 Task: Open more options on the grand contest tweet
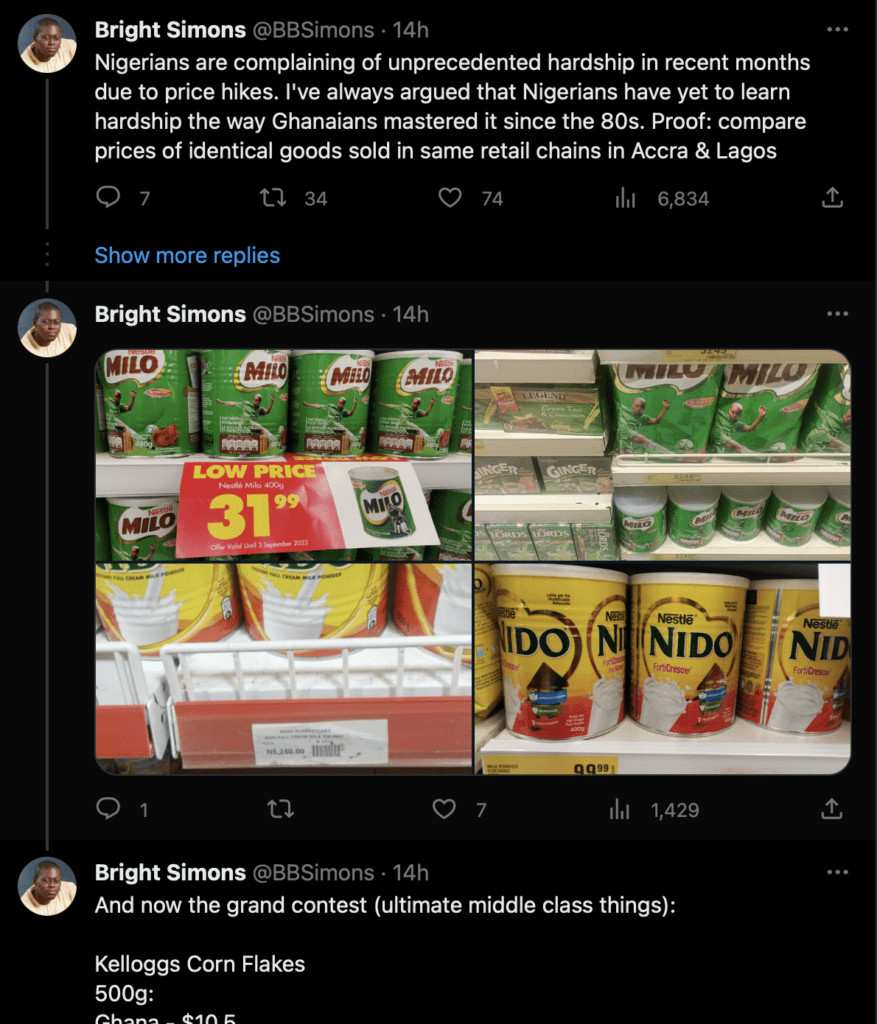(x=838, y=872)
